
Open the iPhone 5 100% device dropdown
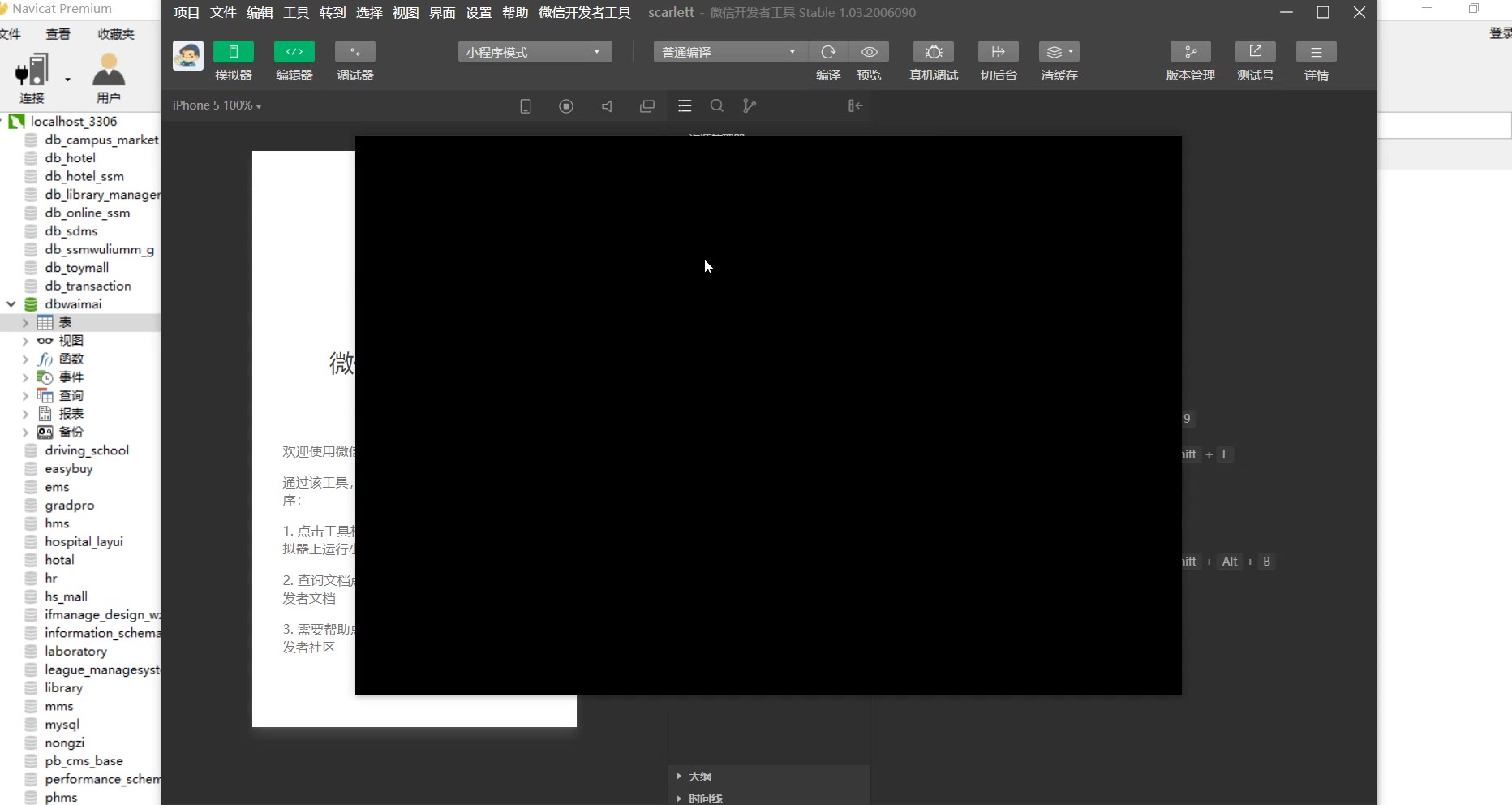(x=217, y=105)
